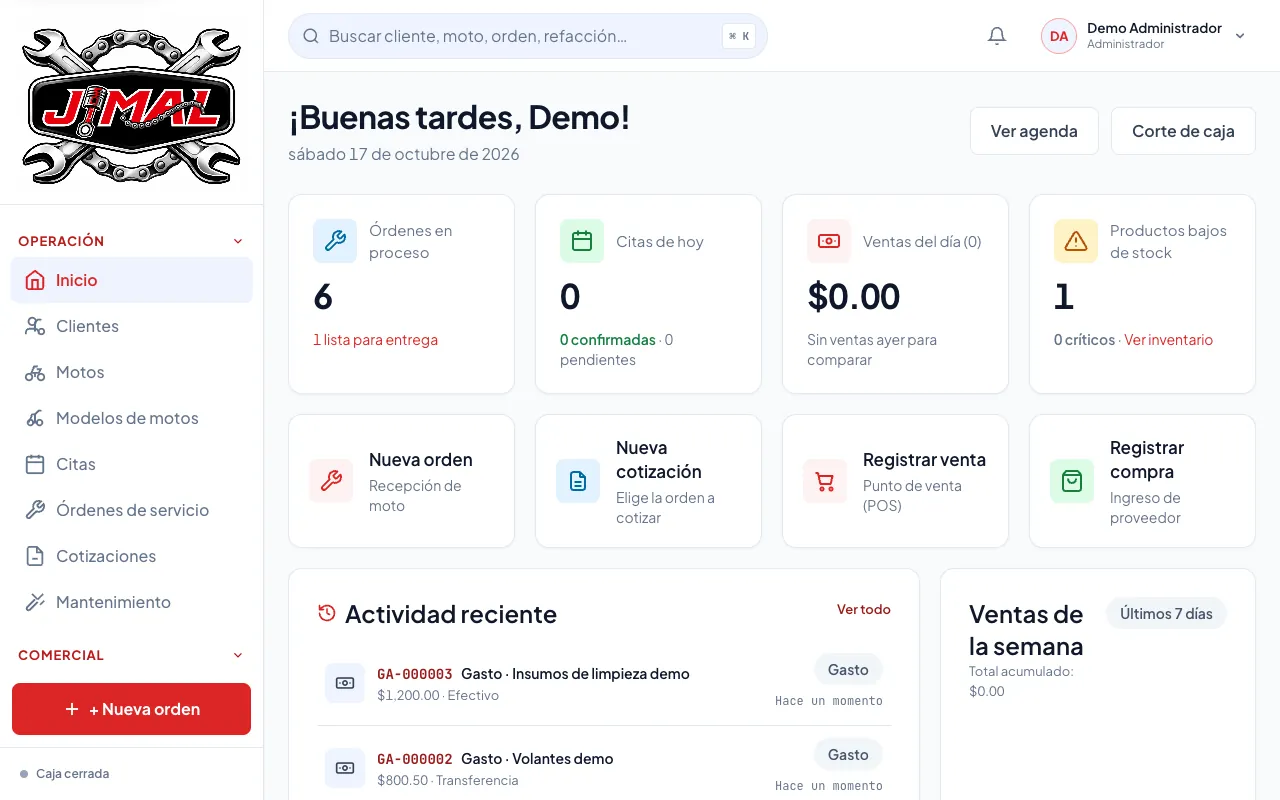Click the 0 confirmadas text
The image size is (1280, 800).
coord(608,340)
